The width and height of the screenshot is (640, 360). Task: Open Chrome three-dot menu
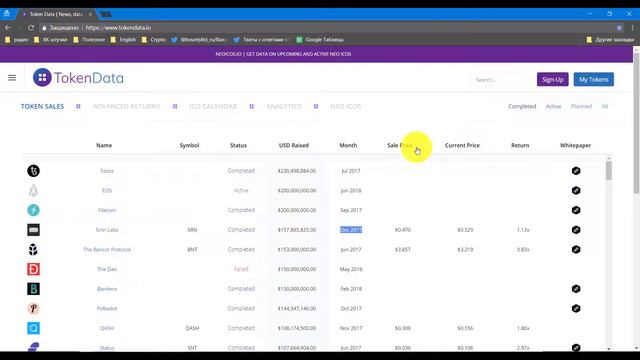pyautogui.click(x=632, y=28)
